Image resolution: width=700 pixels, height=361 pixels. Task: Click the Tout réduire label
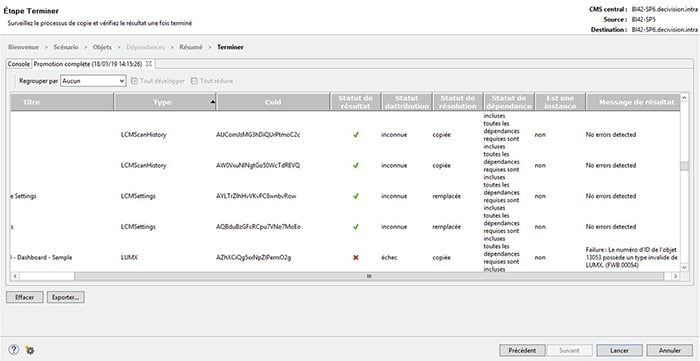click(217, 81)
